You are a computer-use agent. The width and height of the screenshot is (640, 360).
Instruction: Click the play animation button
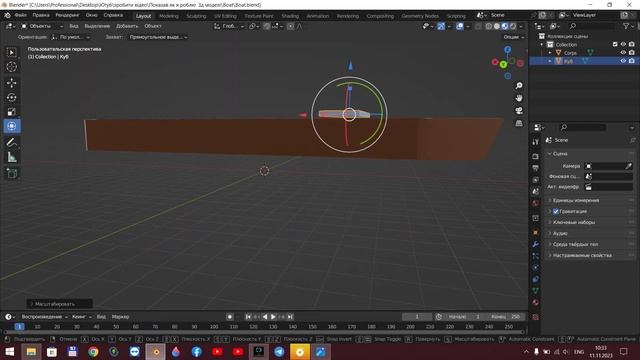click(x=273, y=317)
